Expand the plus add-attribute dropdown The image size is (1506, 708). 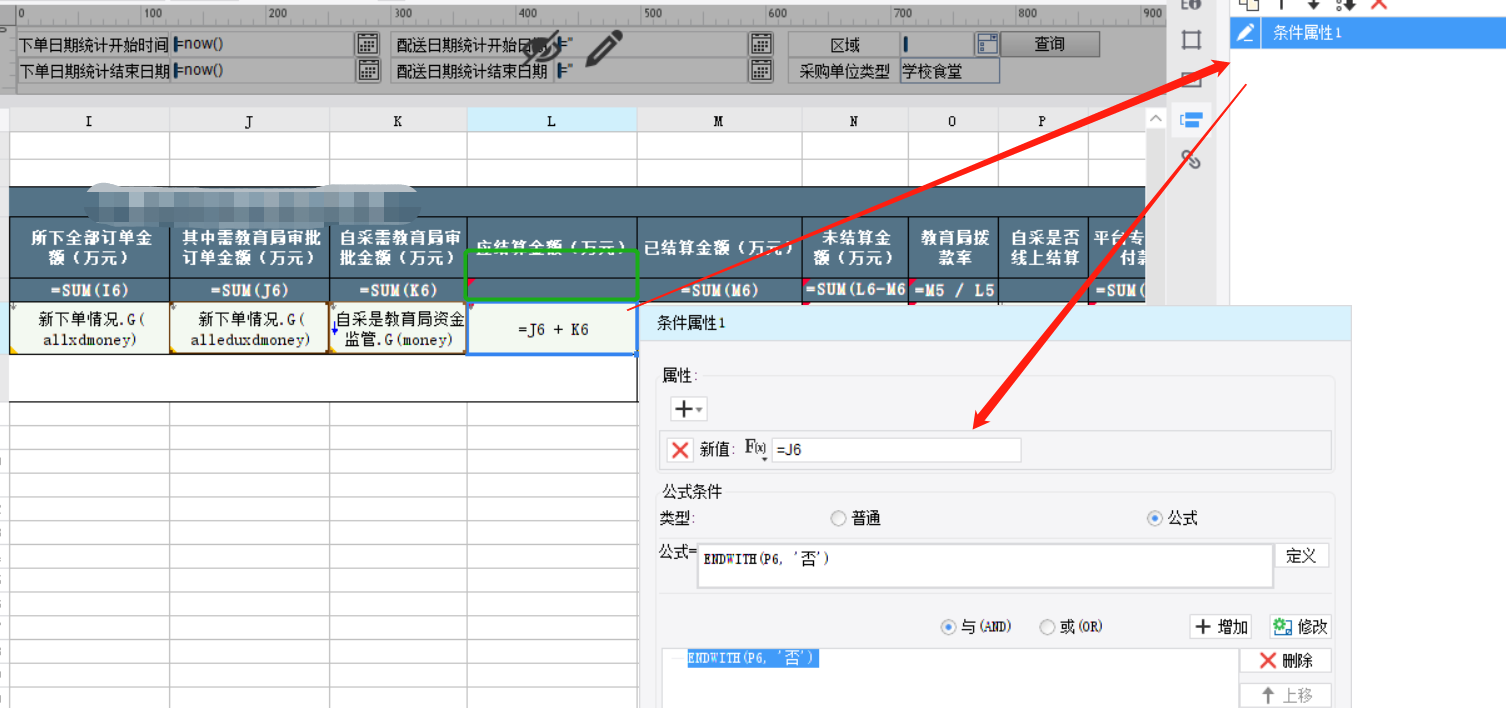pyautogui.click(x=688, y=409)
